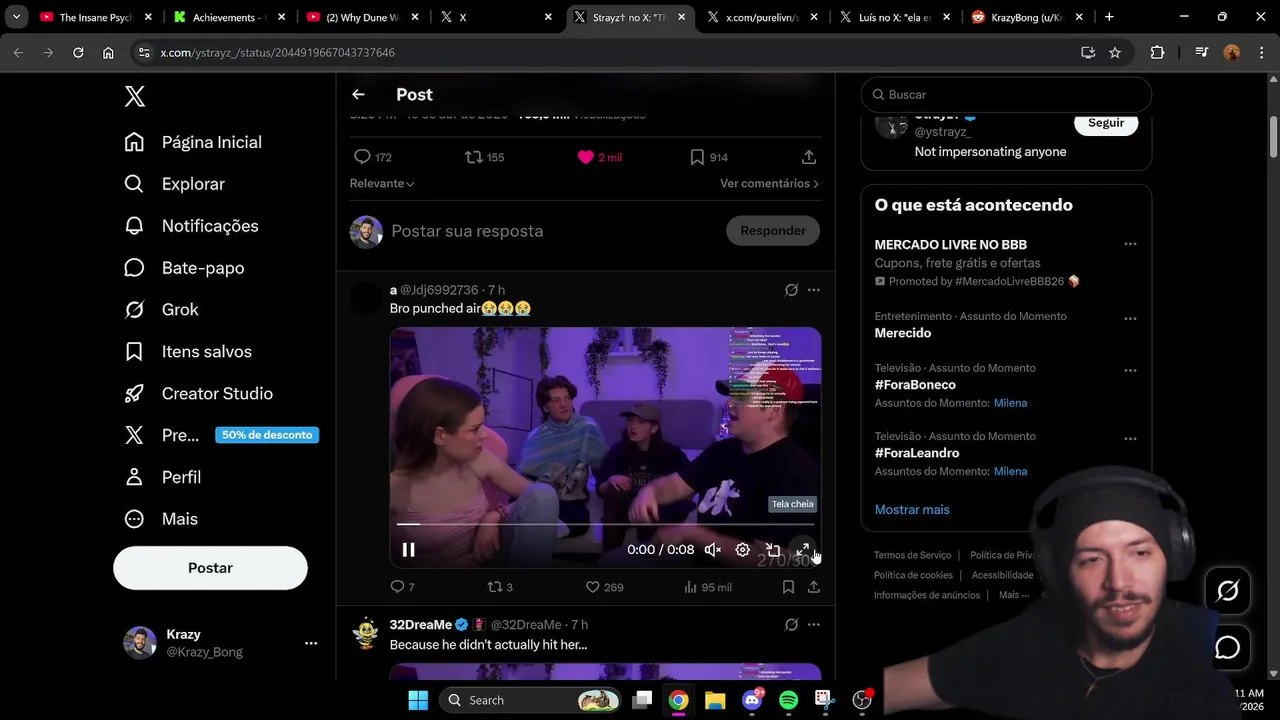Repost the main post (155)
This screenshot has width=1280, height=720.
485,157
